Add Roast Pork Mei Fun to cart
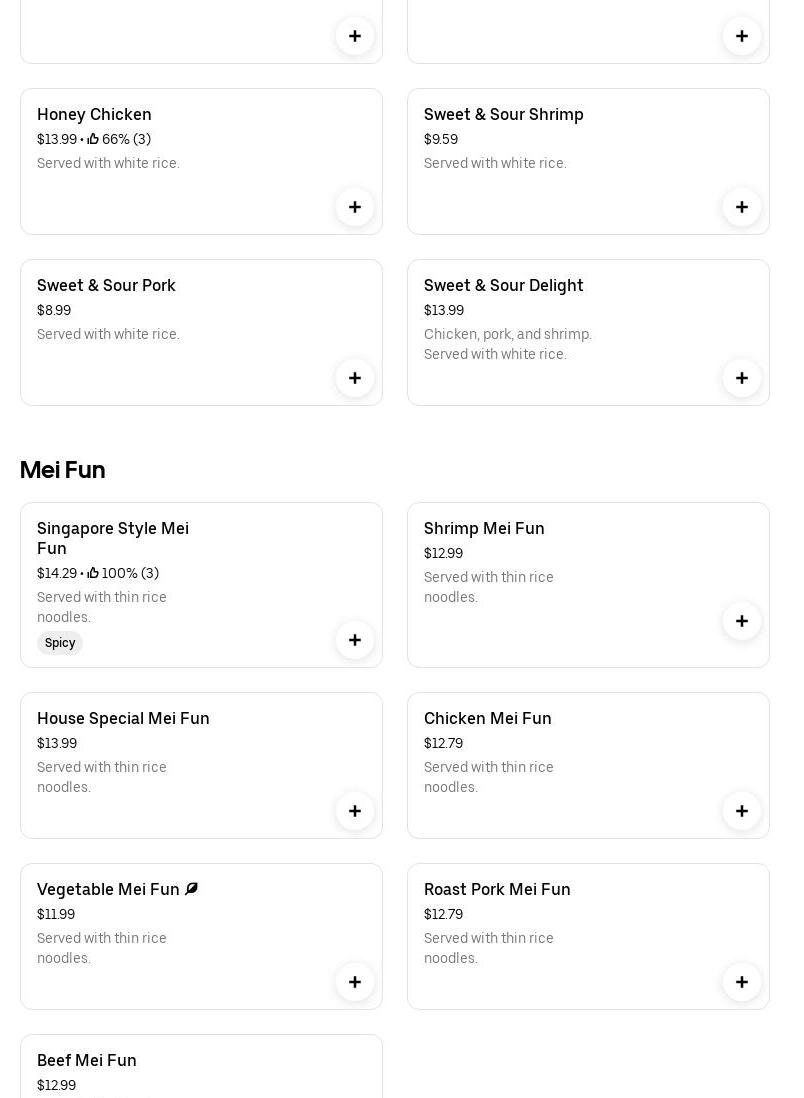The height and width of the screenshot is (1098, 804). [742, 982]
